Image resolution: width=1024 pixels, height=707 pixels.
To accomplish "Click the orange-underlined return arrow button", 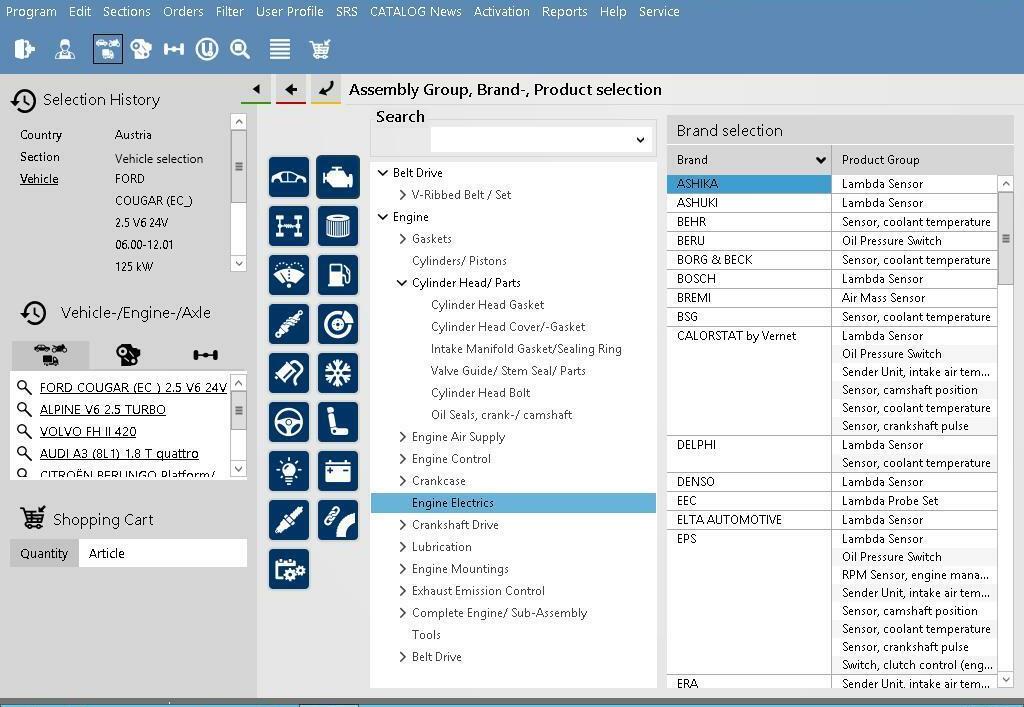I will tap(326, 89).
